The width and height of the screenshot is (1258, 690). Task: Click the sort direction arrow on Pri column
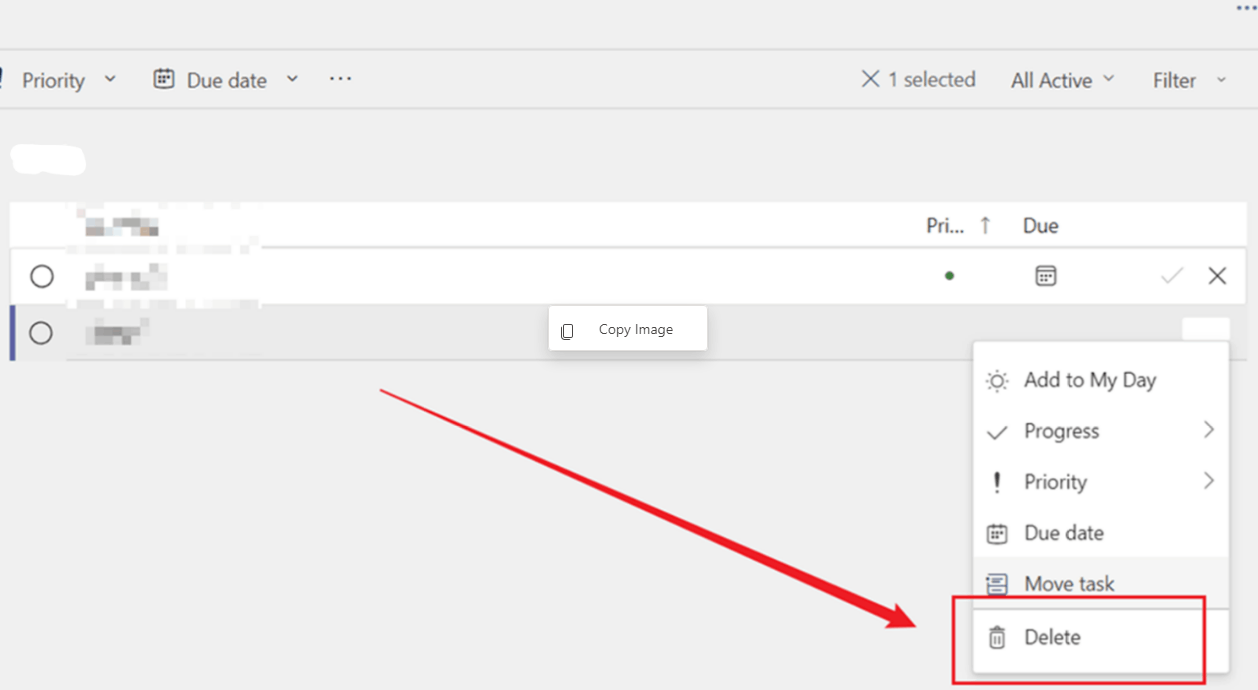(x=985, y=225)
